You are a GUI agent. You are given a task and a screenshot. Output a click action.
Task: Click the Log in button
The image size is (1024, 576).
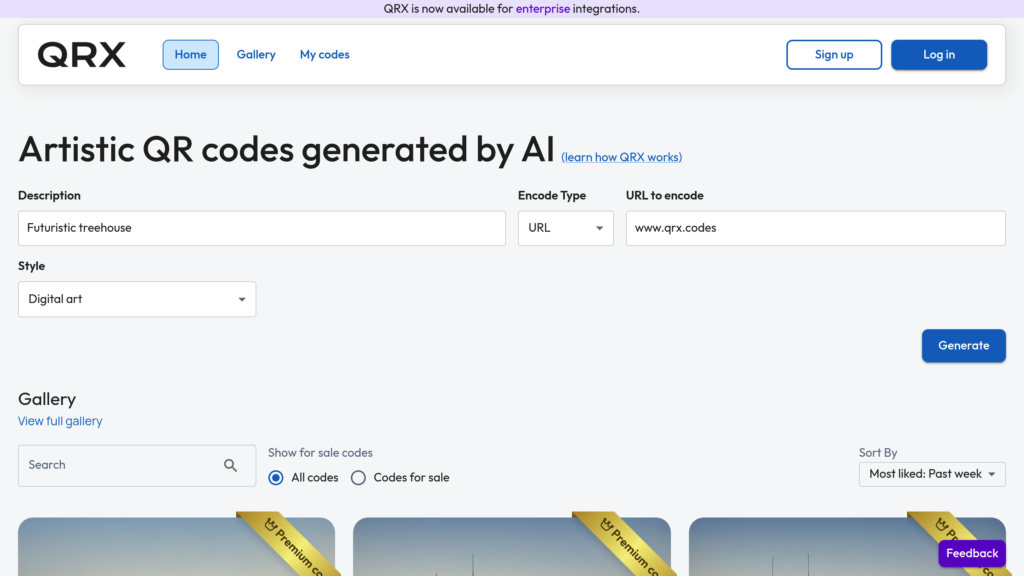point(938,55)
